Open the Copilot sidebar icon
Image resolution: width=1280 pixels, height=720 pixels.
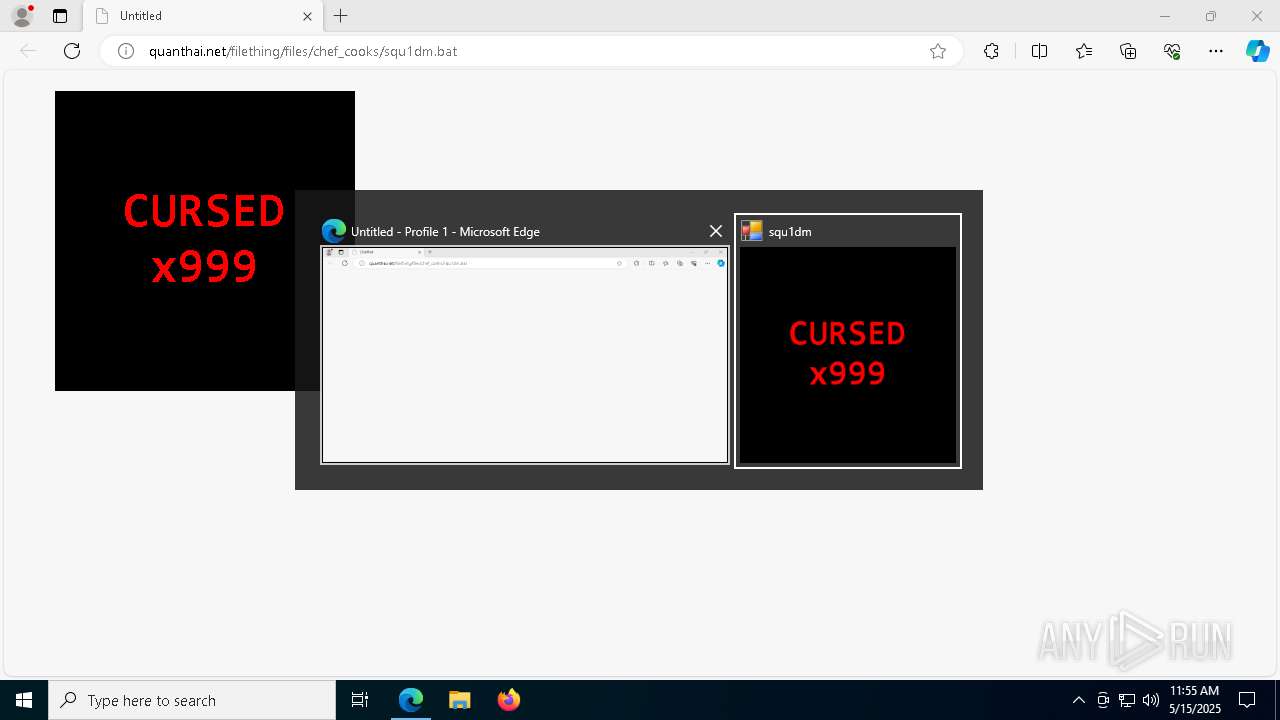pos(1257,51)
